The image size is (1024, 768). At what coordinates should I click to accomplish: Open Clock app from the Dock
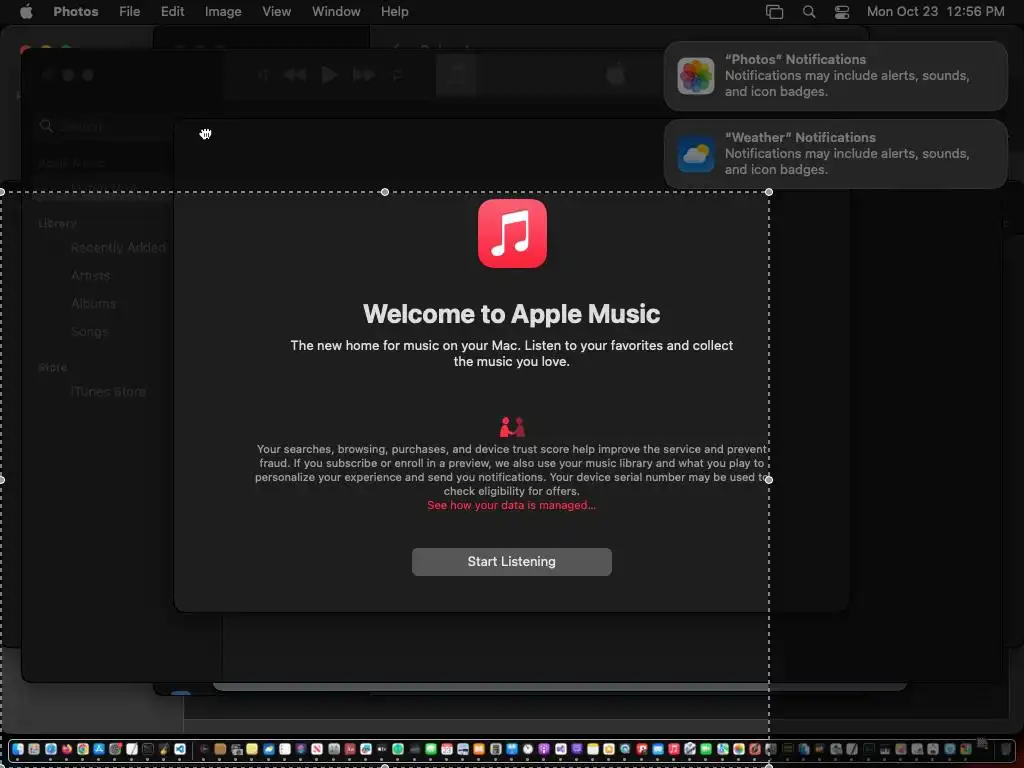coord(528,749)
